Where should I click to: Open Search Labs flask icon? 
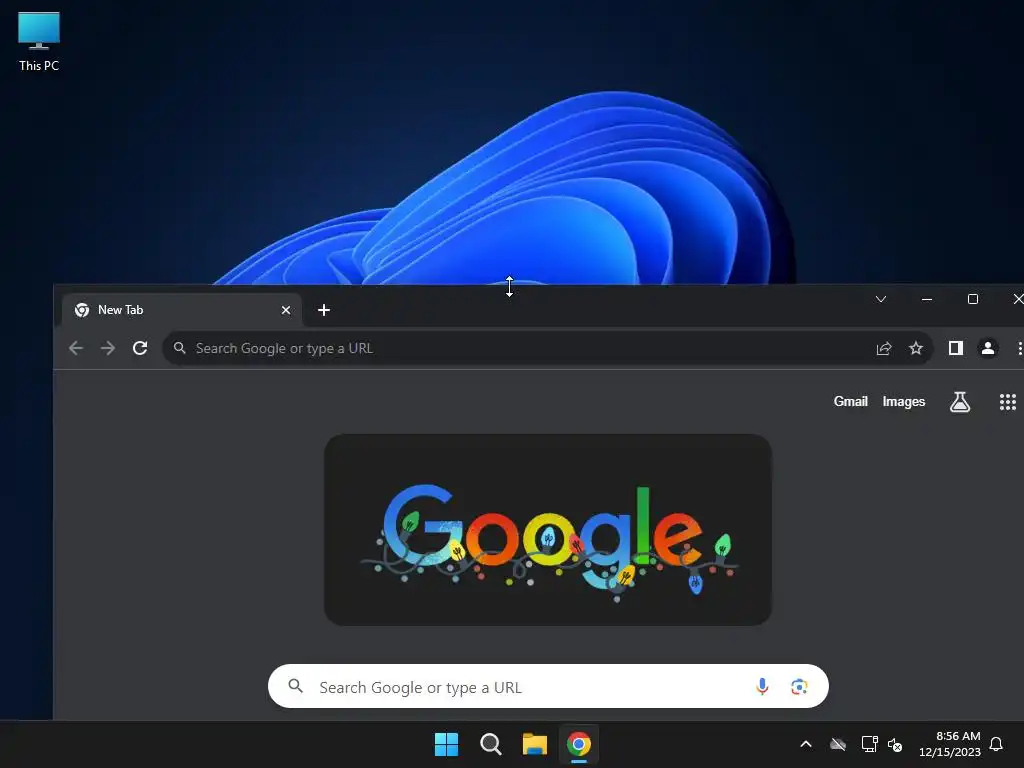[959, 402]
